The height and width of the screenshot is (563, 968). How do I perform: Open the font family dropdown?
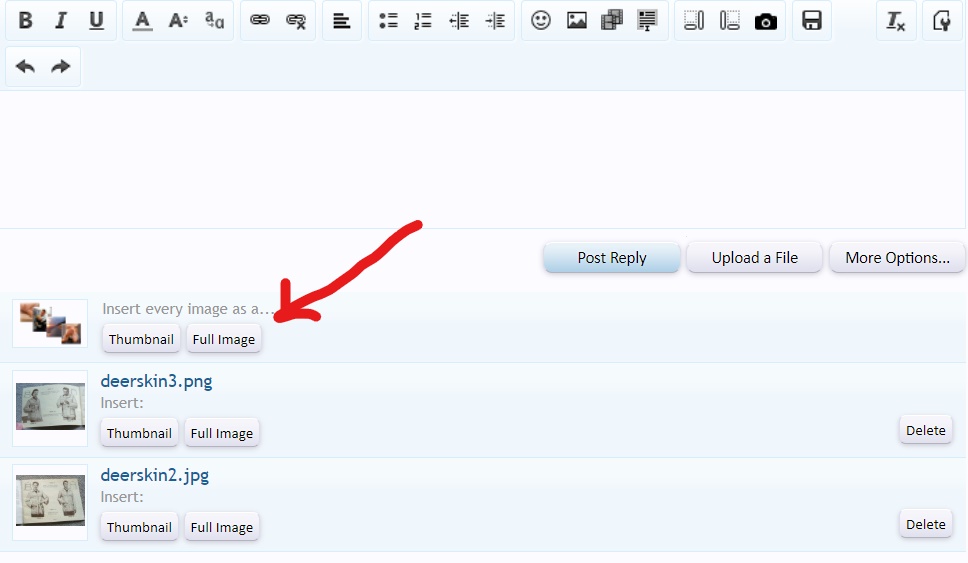coord(214,21)
